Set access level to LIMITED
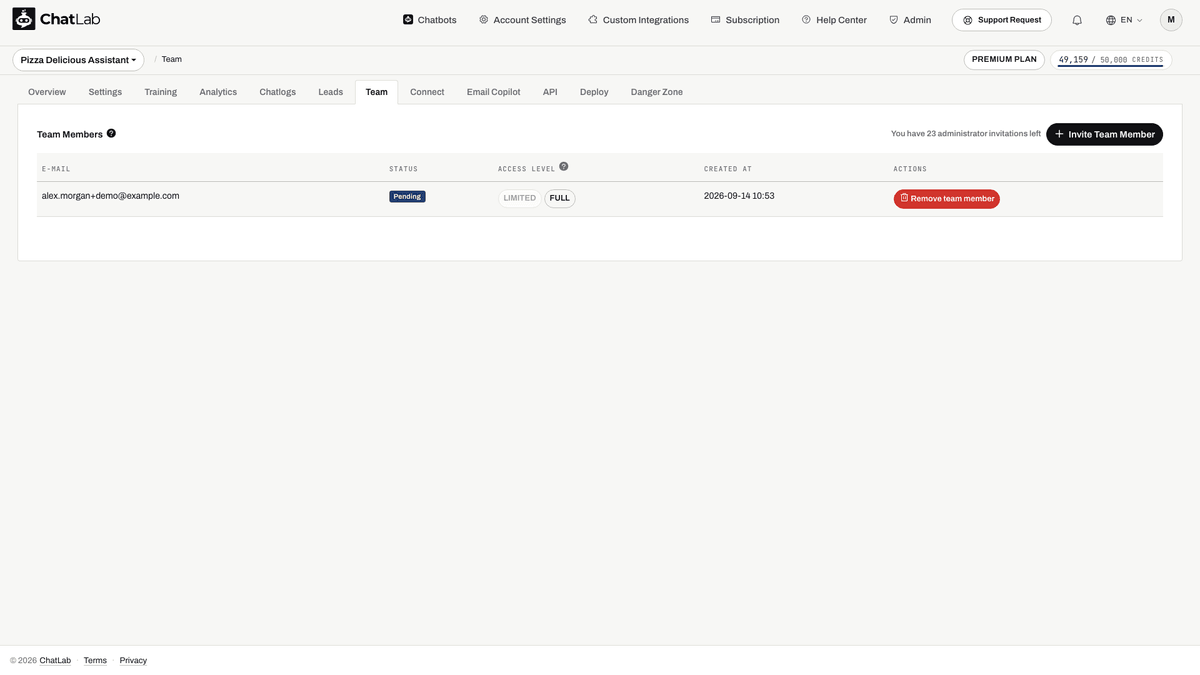Image resolution: width=1200 pixels, height=675 pixels. tap(520, 198)
